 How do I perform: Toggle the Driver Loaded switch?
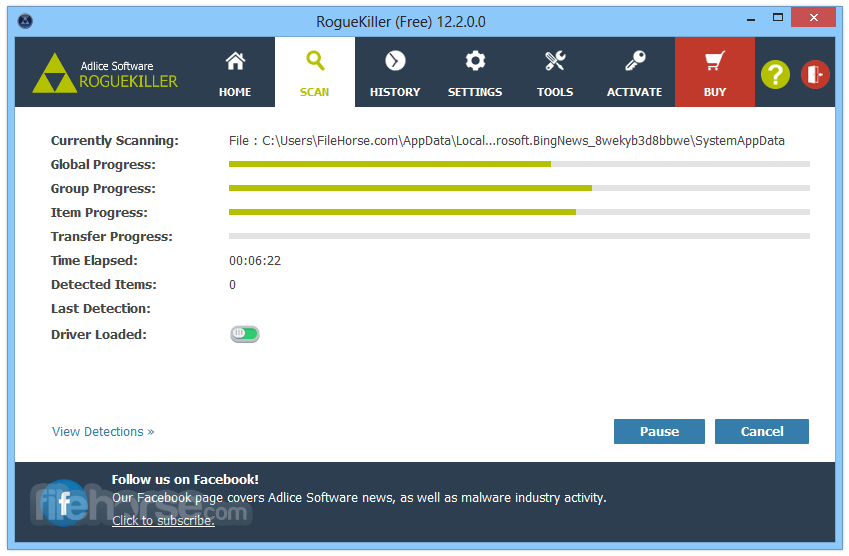245,334
